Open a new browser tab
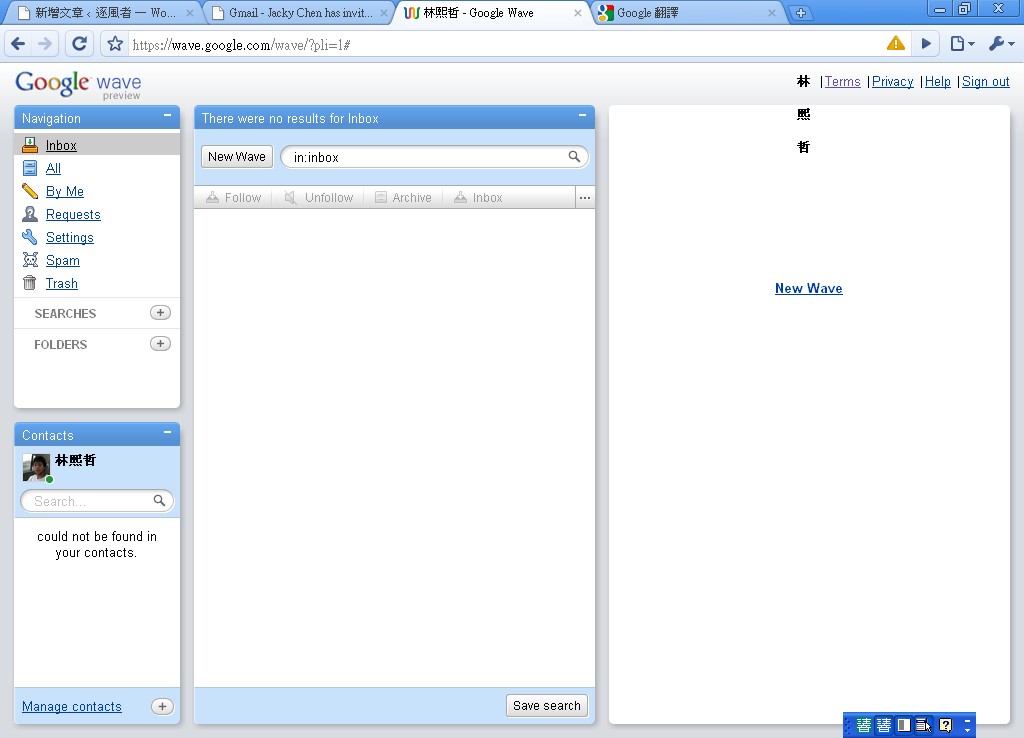 click(x=801, y=13)
